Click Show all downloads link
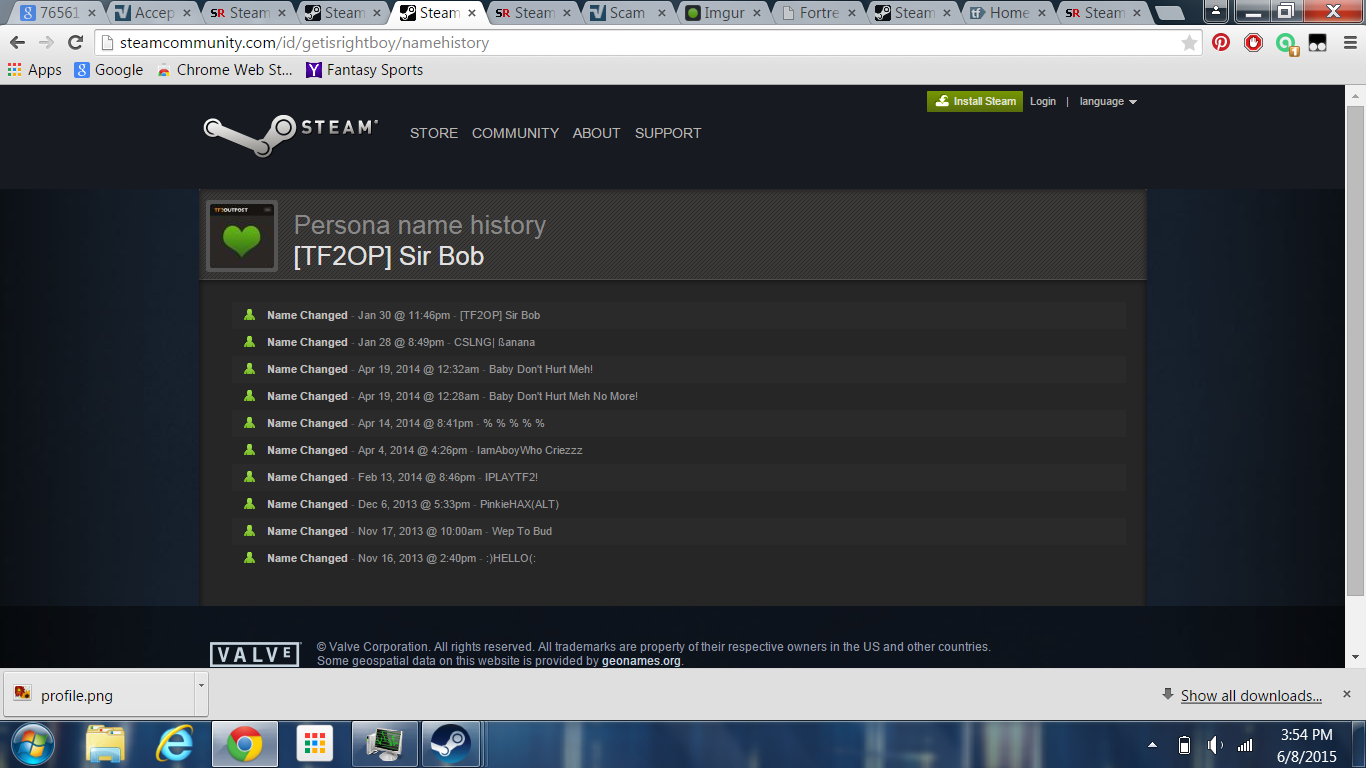The height and width of the screenshot is (768, 1366). (x=1251, y=696)
